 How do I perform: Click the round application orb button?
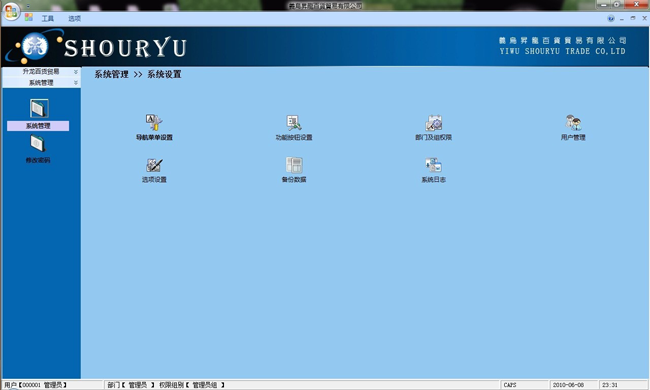click(x=11, y=11)
